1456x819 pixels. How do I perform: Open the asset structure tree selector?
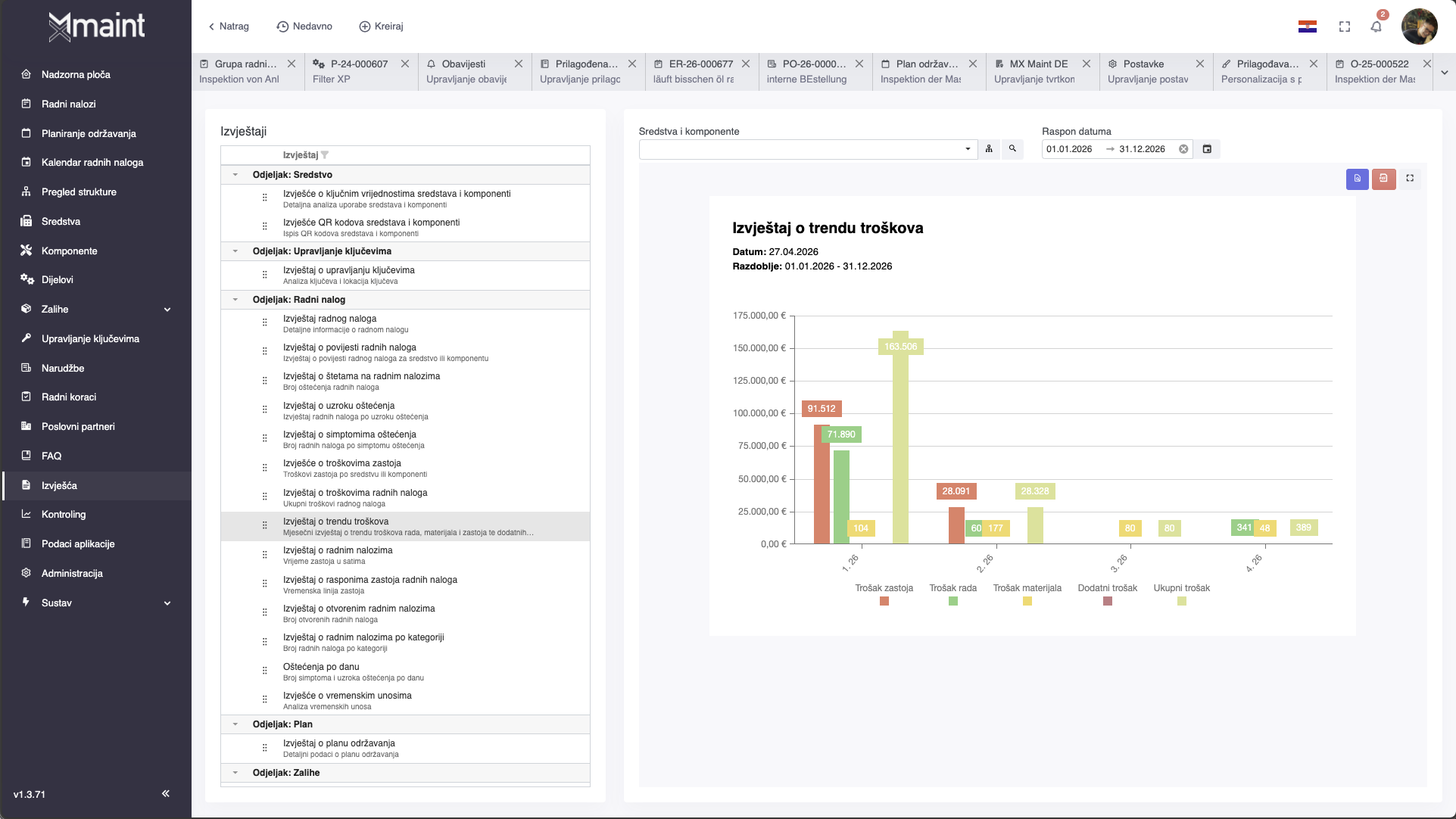(x=989, y=149)
